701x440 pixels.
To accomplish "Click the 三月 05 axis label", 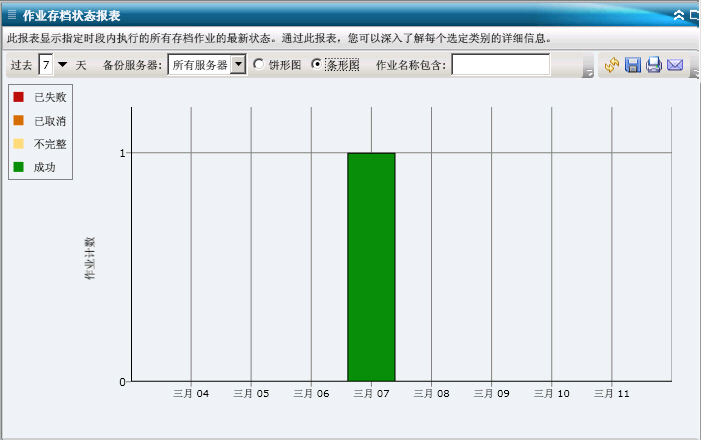I will click(x=251, y=393).
